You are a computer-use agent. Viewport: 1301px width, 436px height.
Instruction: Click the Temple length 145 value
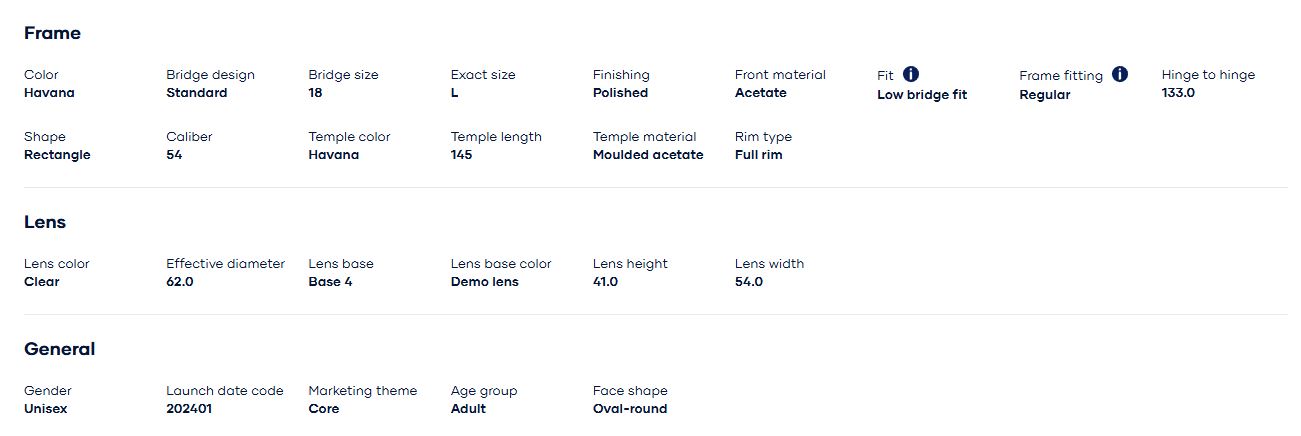point(461,155)
